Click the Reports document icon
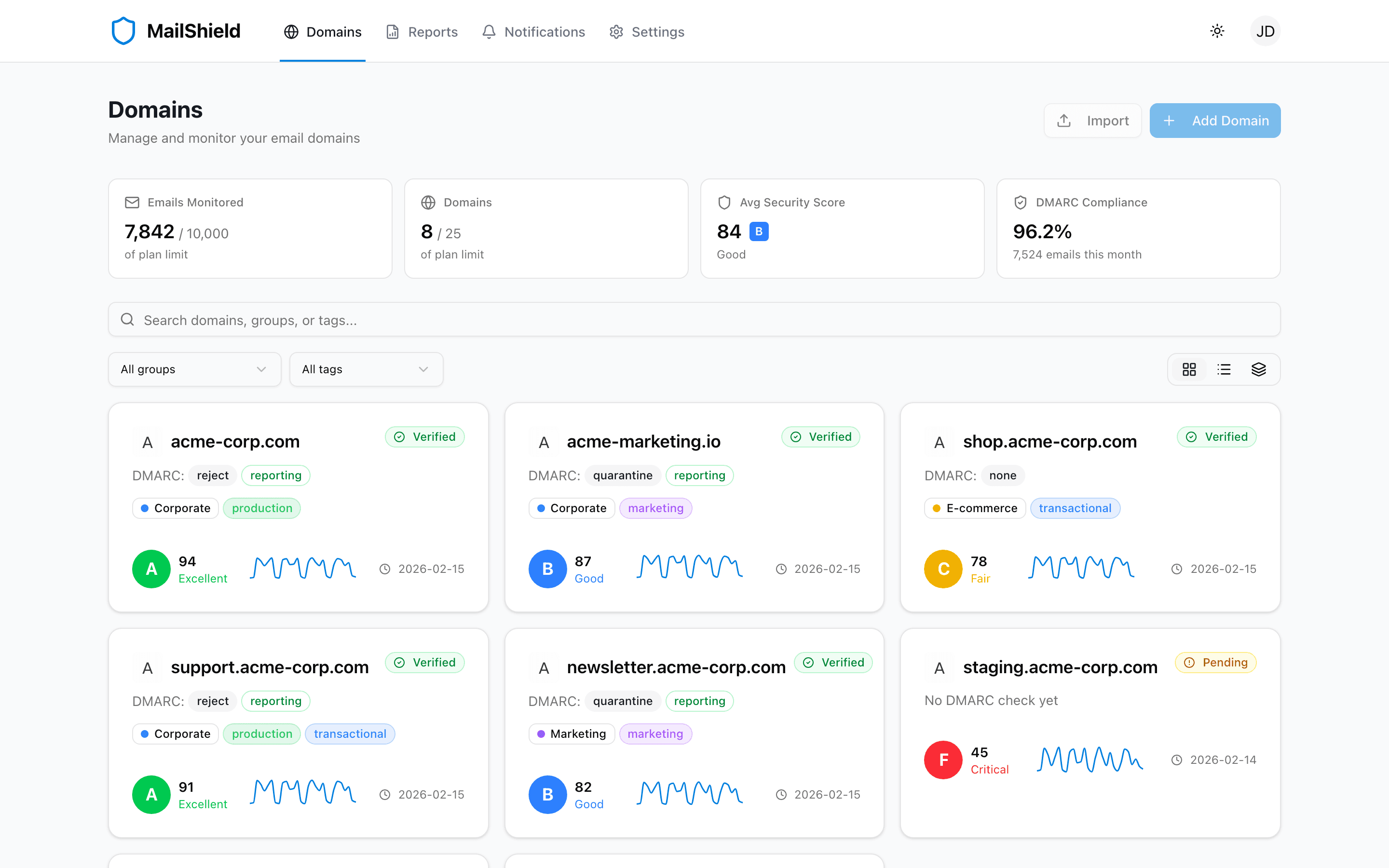 click(x=392, y=32)
